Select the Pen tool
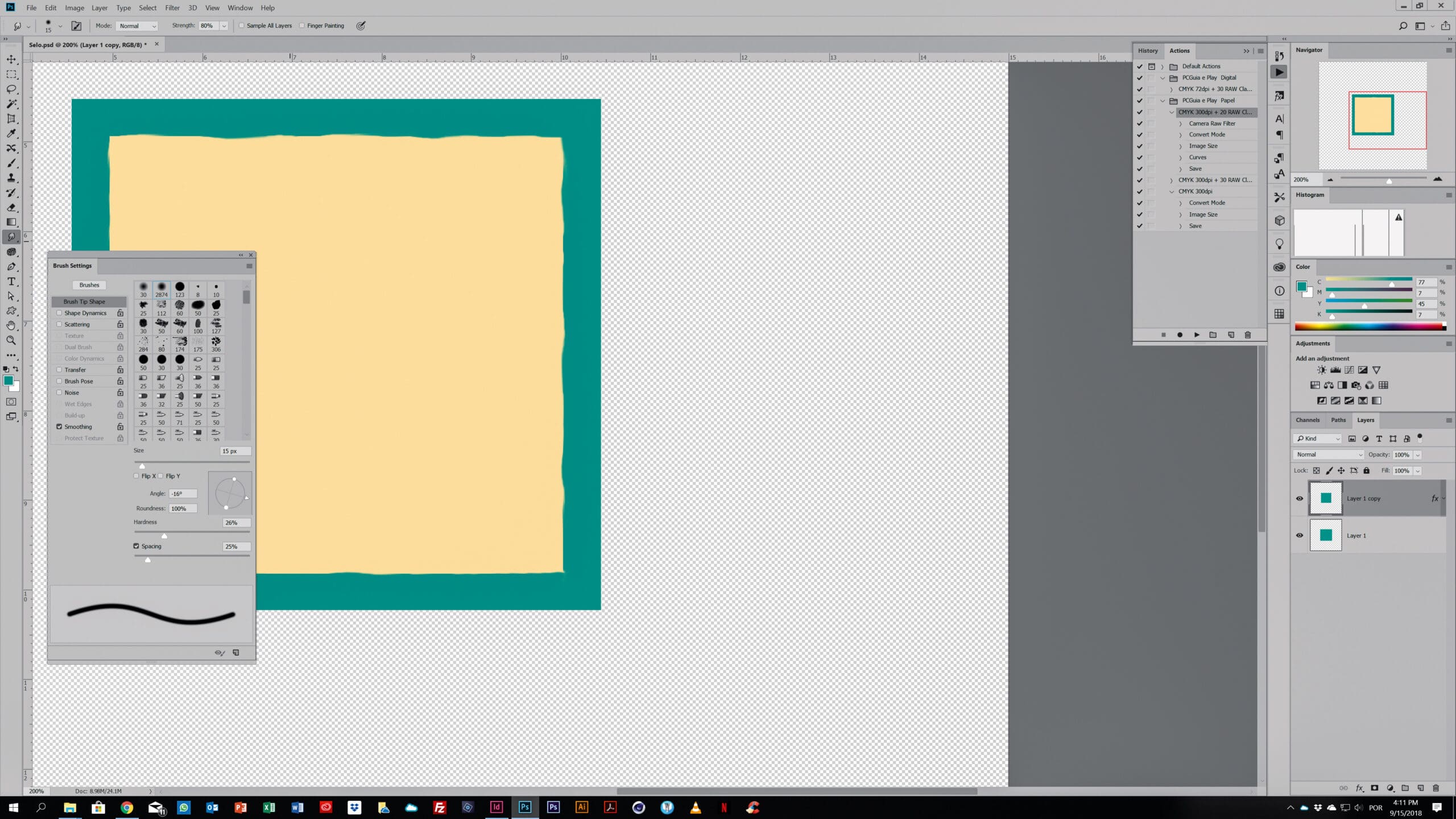This screenshot has width=1456, height=819. pyautogui.click(x=11, y=267)
